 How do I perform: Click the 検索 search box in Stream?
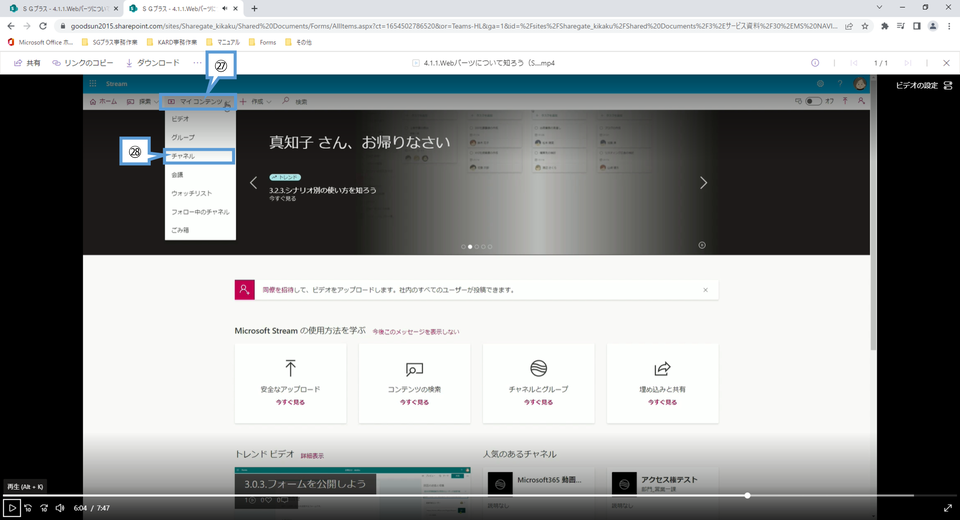pyautogui.click(x=296, y=102)
